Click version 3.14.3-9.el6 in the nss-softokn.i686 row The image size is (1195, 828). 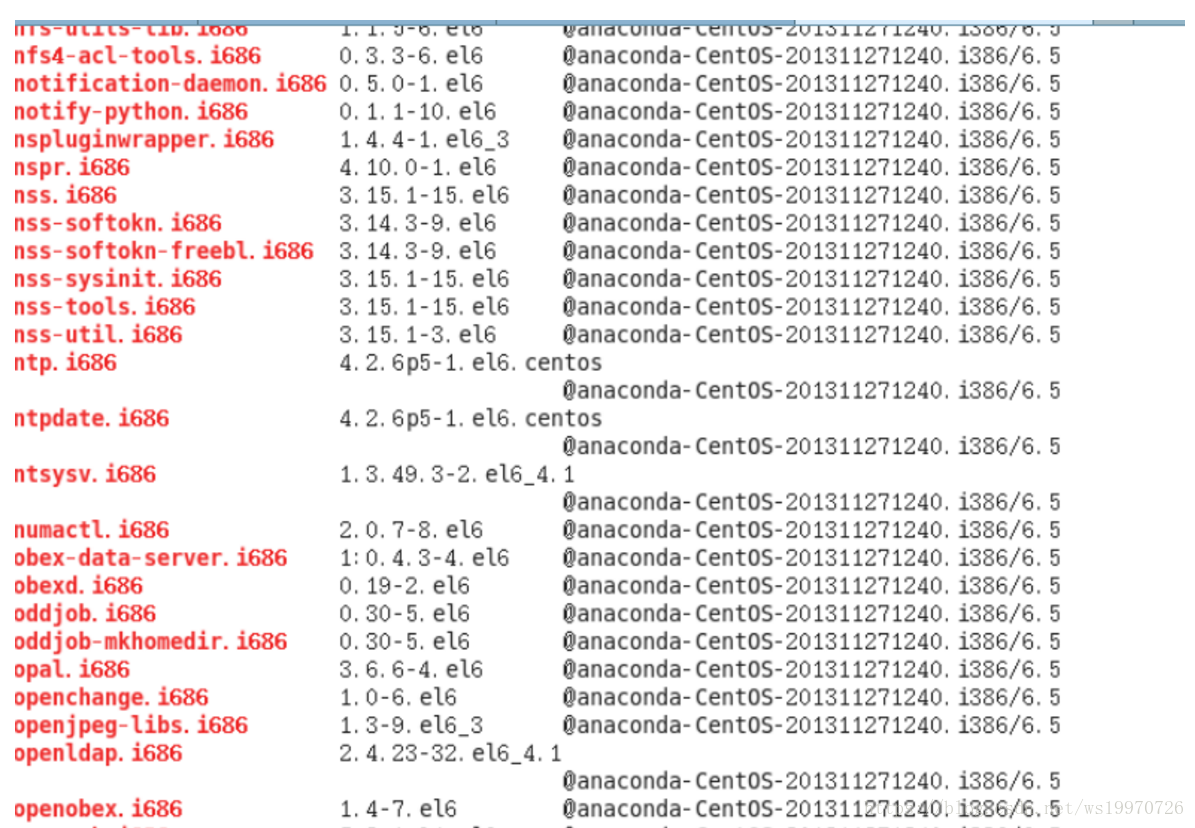point(418,223)
